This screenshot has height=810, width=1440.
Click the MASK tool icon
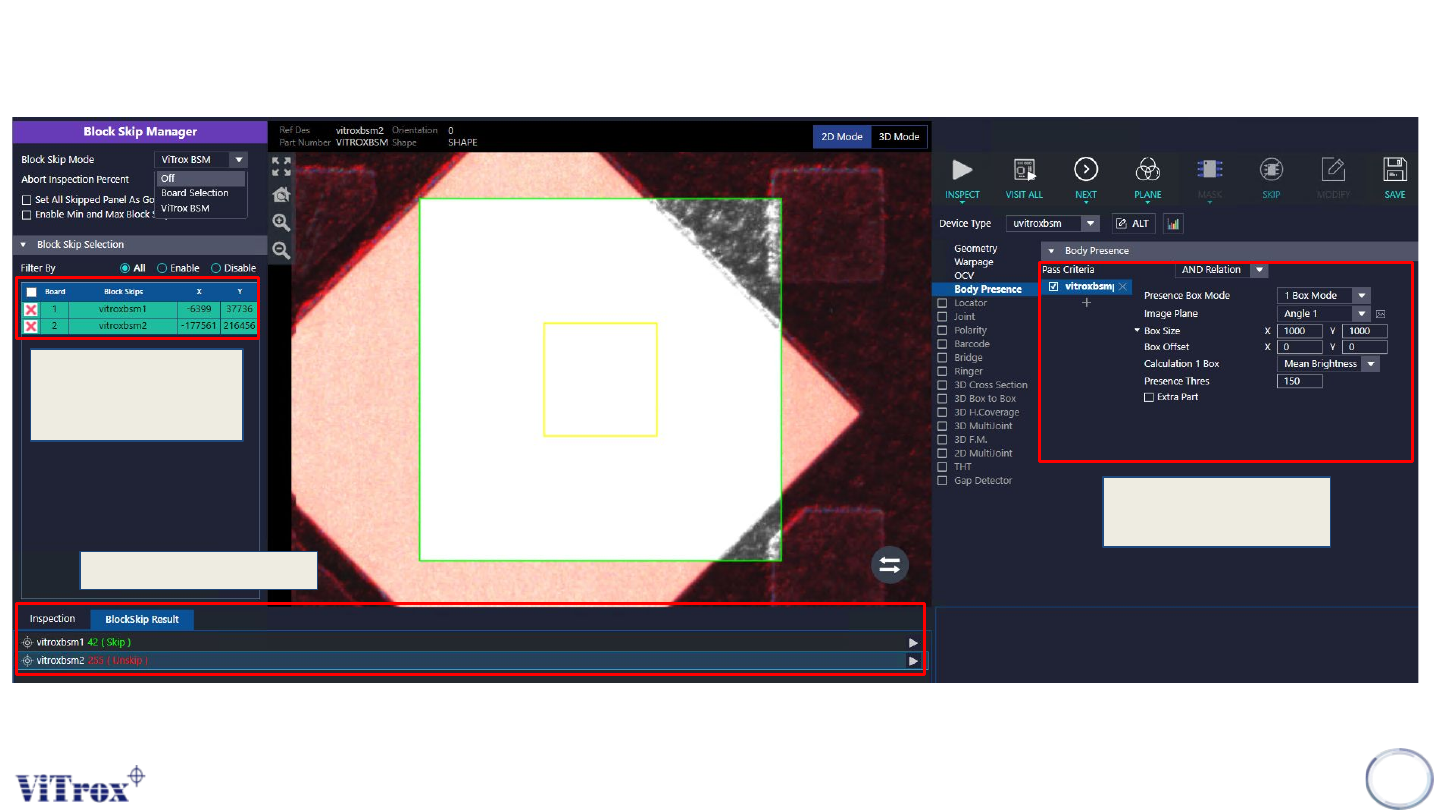[x=1209, y=170]
